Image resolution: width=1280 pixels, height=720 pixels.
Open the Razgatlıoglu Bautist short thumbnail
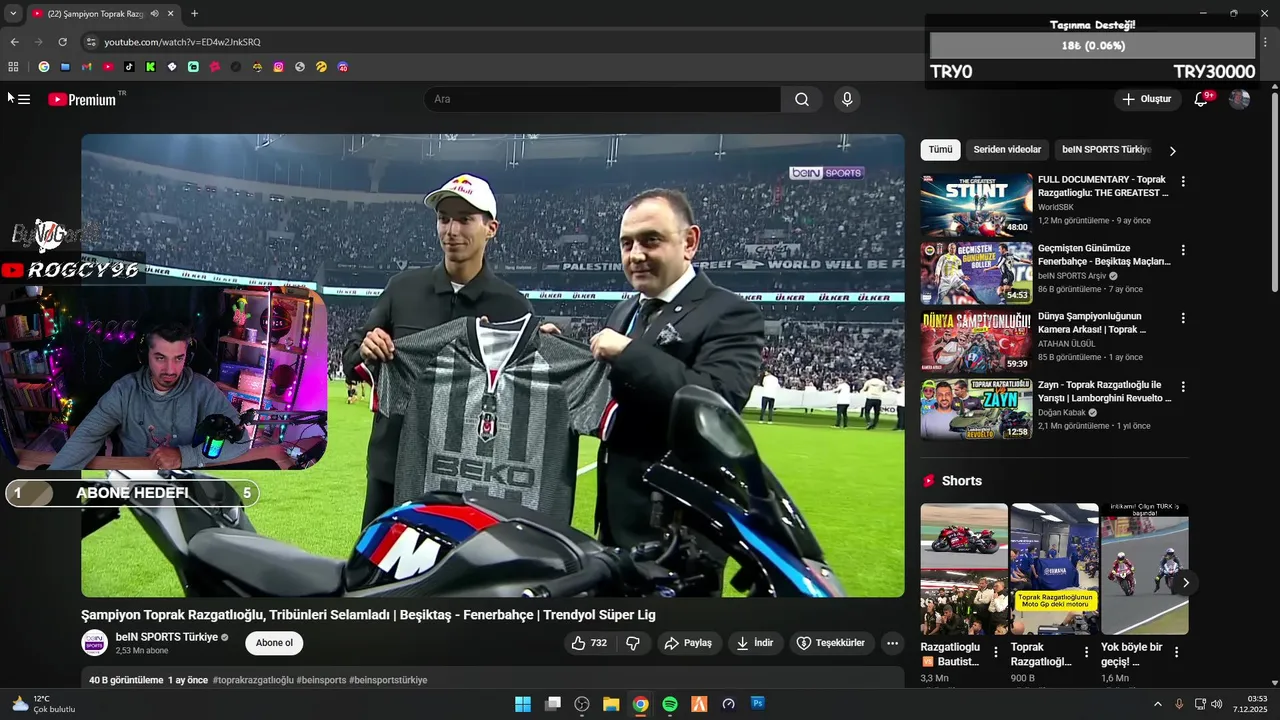(x=964, y=569)
